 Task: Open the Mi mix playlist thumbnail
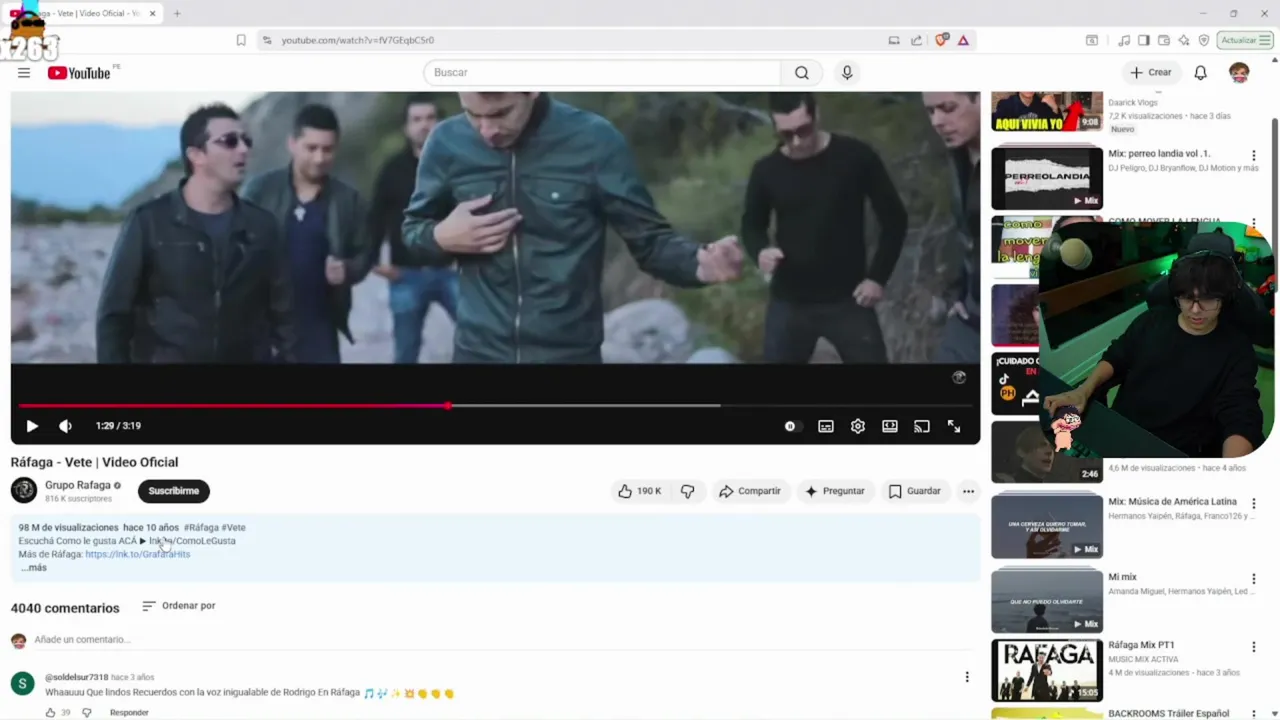point(1047,601)
